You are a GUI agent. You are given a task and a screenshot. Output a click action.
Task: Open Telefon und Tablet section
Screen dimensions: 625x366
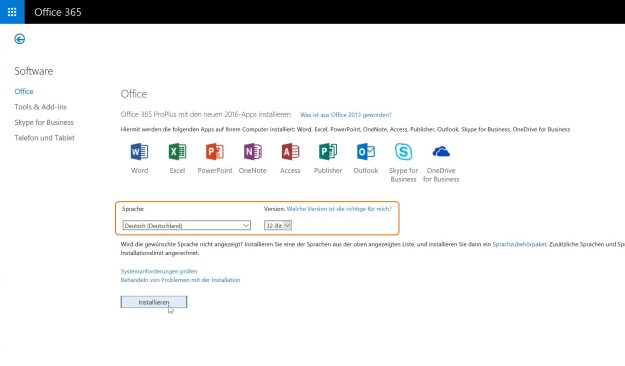tap(44, 138)
